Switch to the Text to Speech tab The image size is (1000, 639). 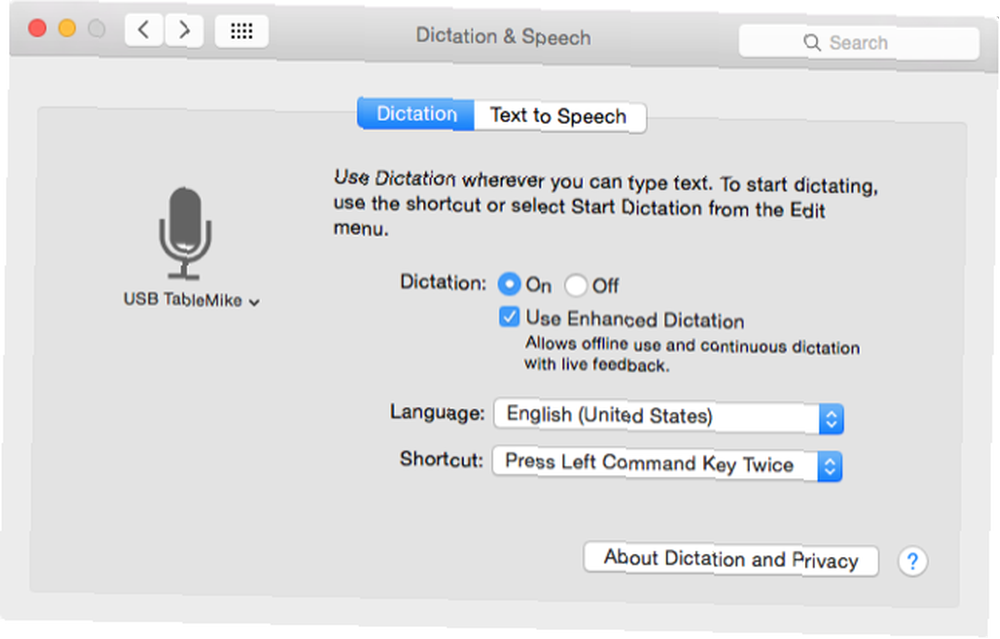(x=559, y=116)
